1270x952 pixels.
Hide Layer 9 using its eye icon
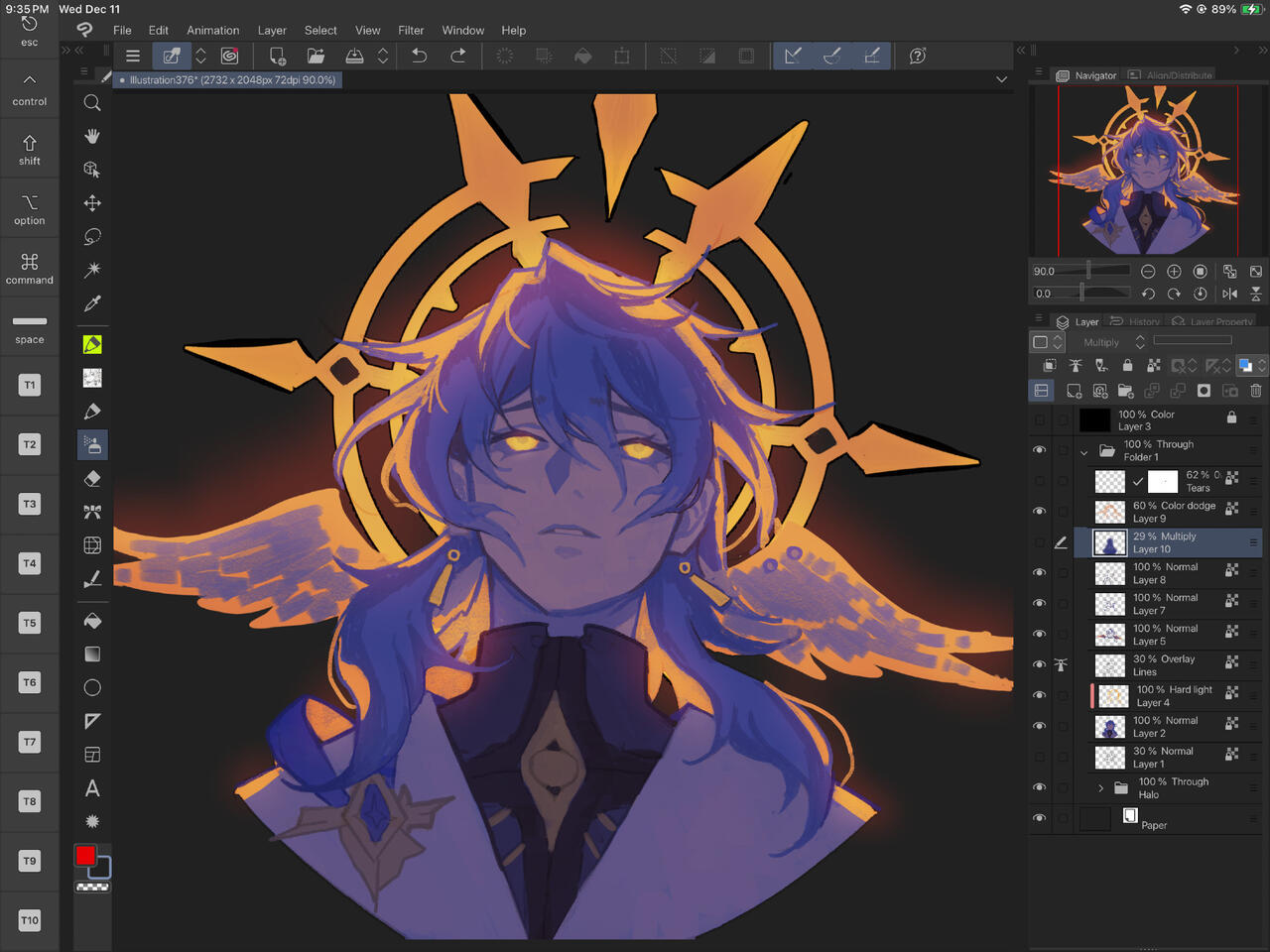point(1039,512)
